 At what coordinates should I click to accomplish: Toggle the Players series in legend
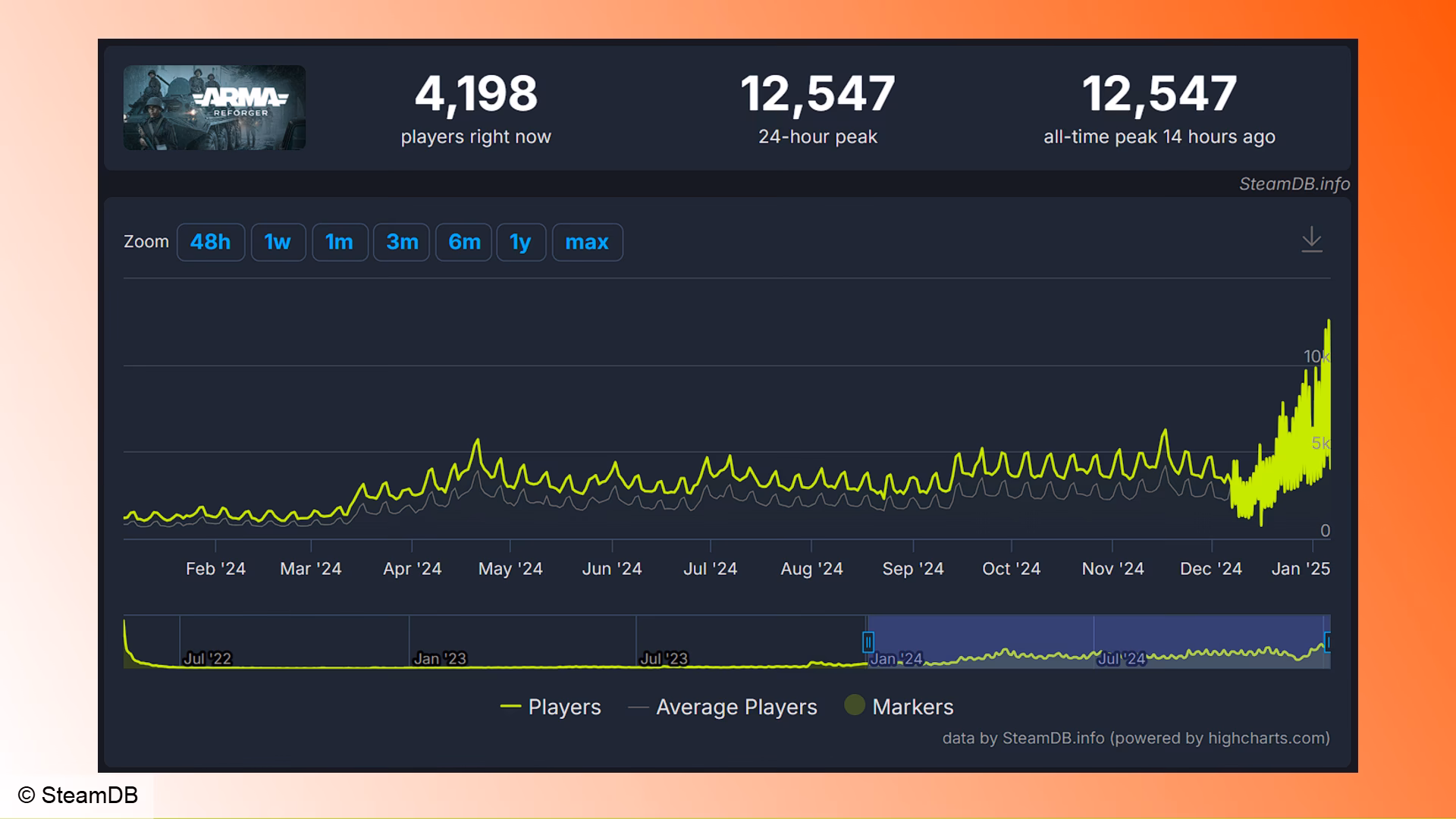click(x=551, y=707)
